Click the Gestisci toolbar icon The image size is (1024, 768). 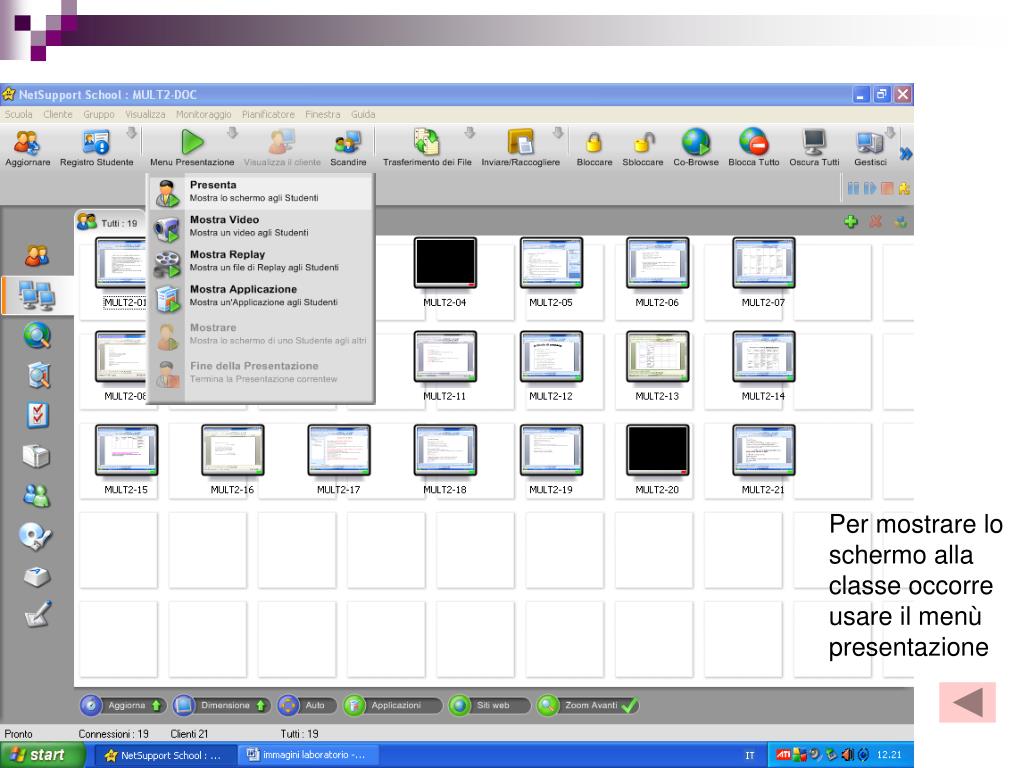(869, 142)
